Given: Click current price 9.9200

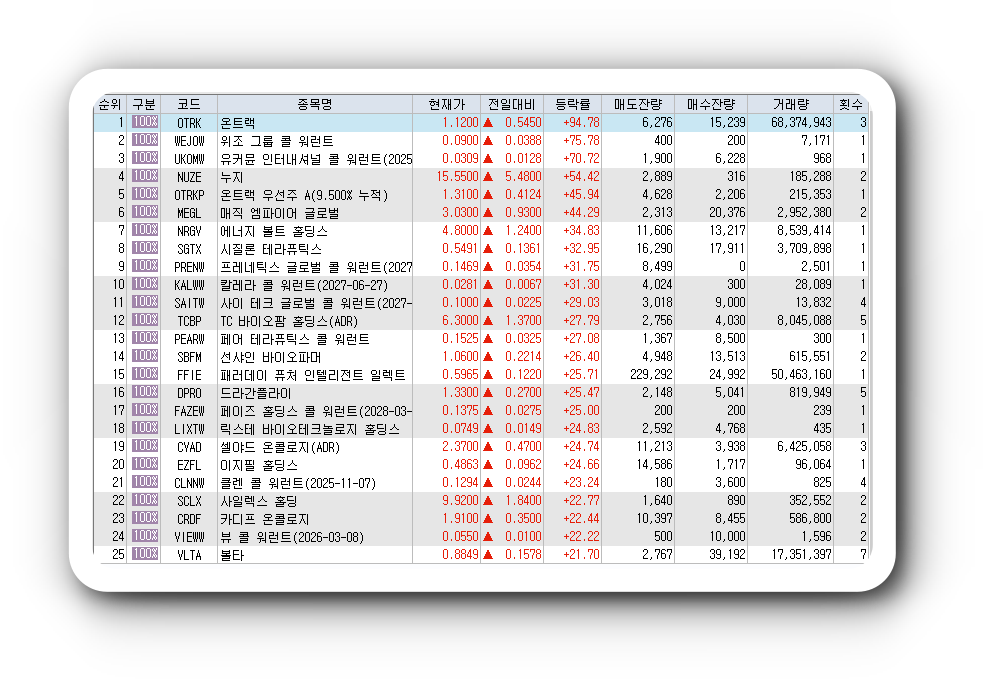Looking at the screenshot, I should (x=460, y=501).
